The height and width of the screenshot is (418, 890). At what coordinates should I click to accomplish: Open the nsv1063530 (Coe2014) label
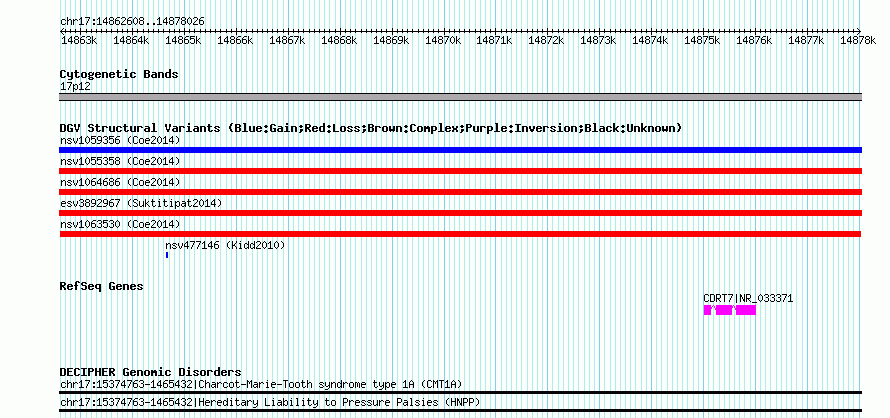tap(120, 224)
